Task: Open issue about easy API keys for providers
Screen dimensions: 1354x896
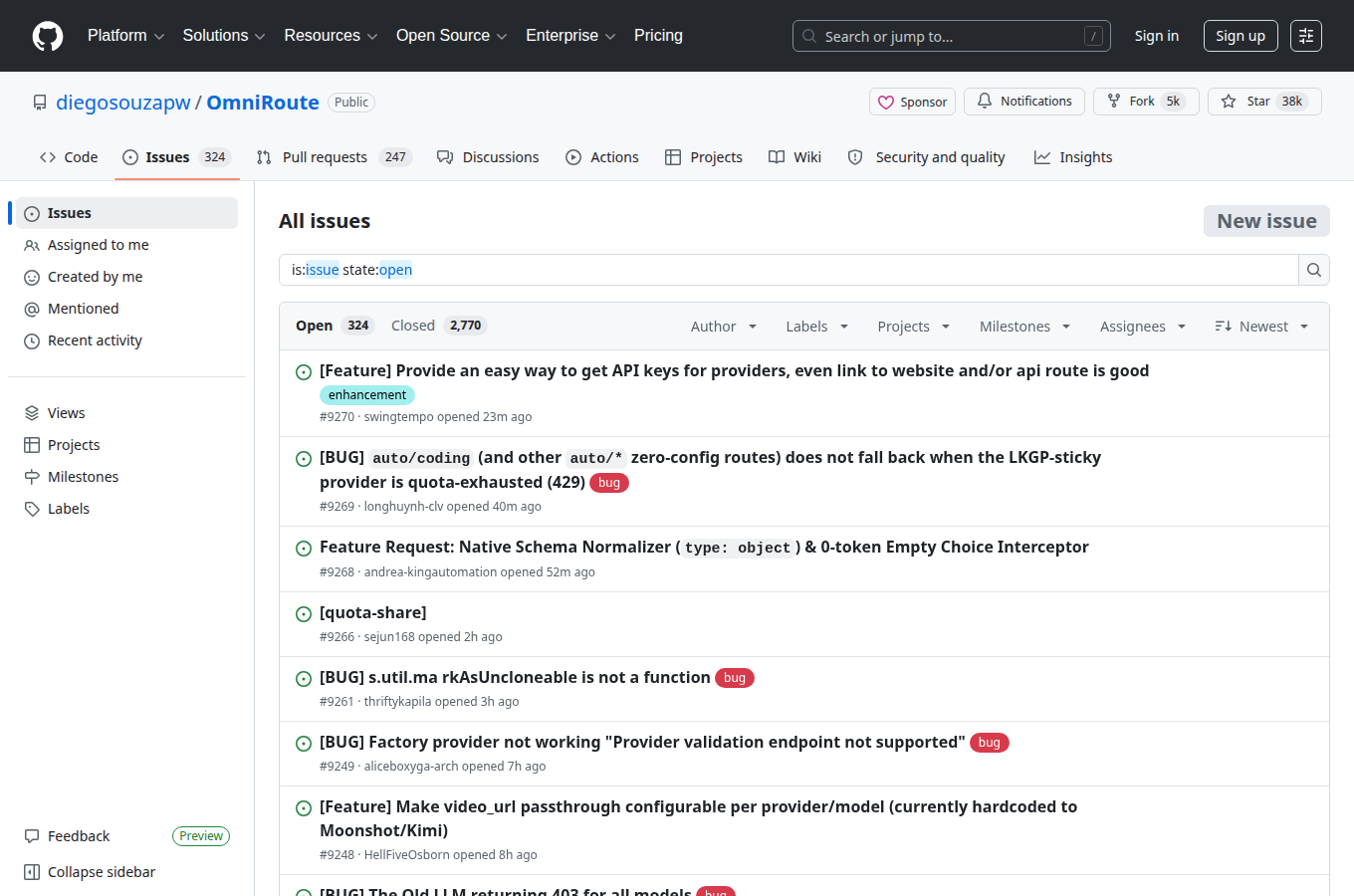Action: [x=734, y=370]
